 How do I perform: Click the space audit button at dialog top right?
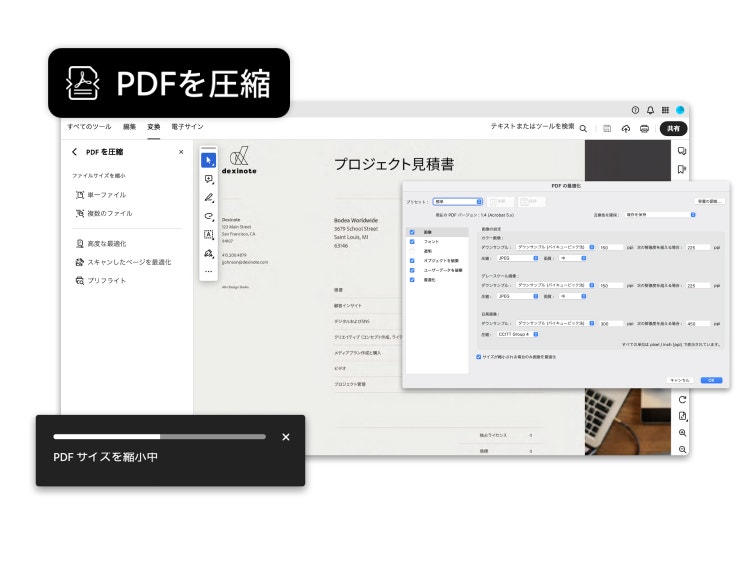pyautogui.click(x=709, y=201)
